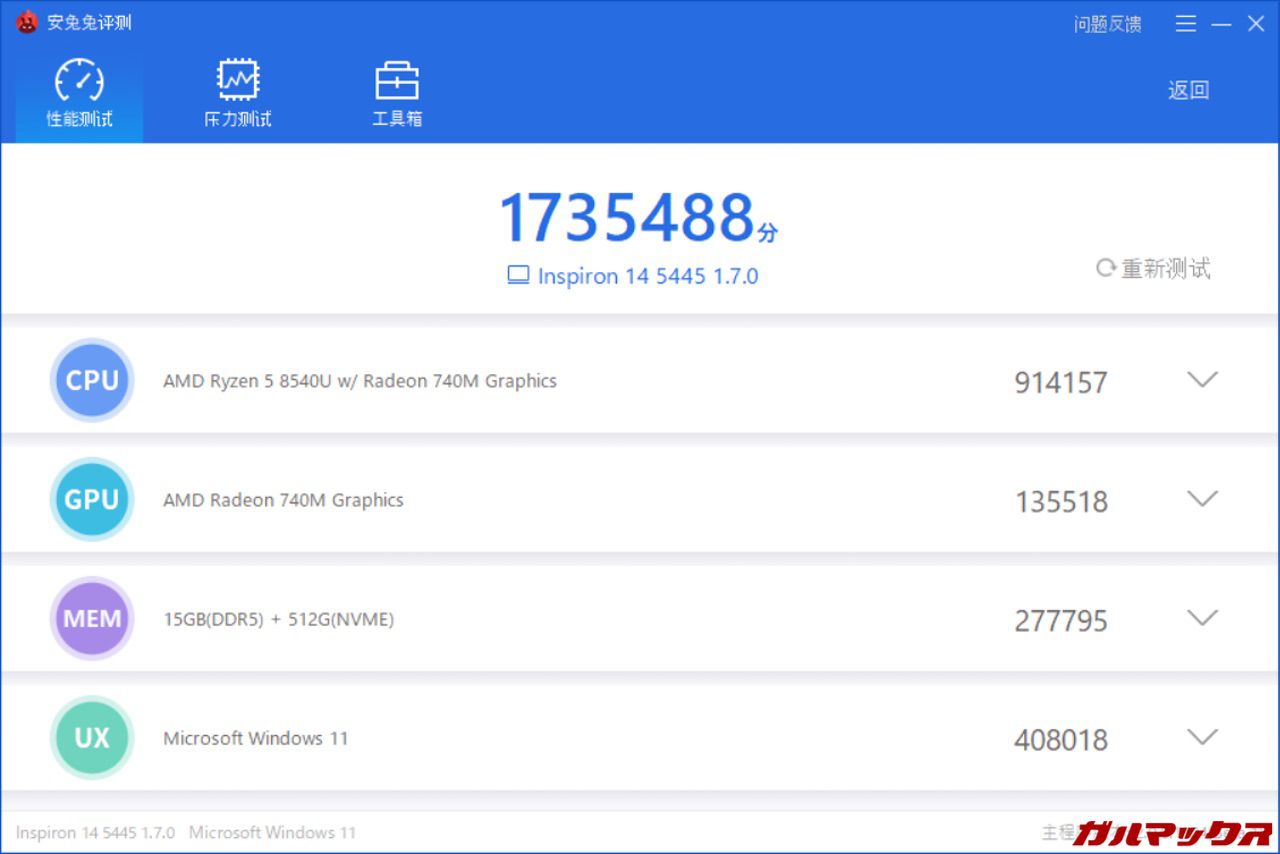Open the hamburger menu icon
Viewport: 1280px width, 854px height.
1186,24
